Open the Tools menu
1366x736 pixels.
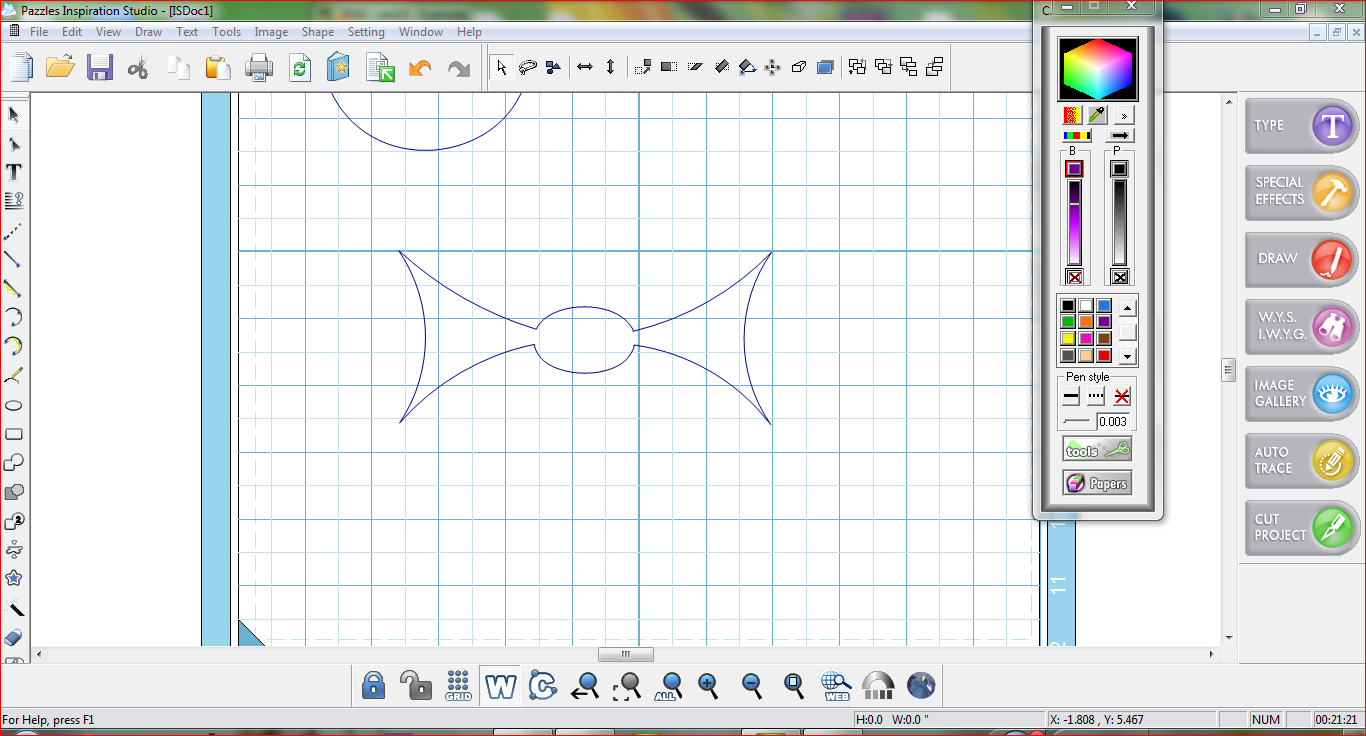[227, 32]
